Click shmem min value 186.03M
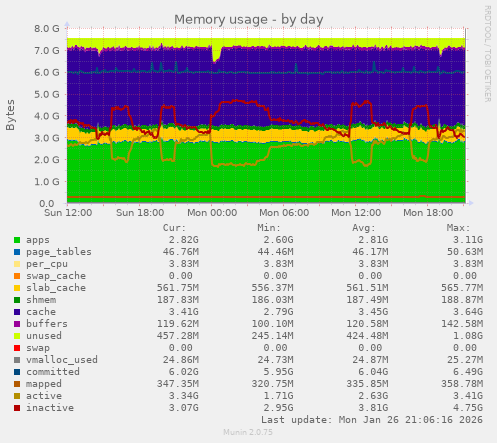This screenshot has height=443, width=497. point(272,300)
